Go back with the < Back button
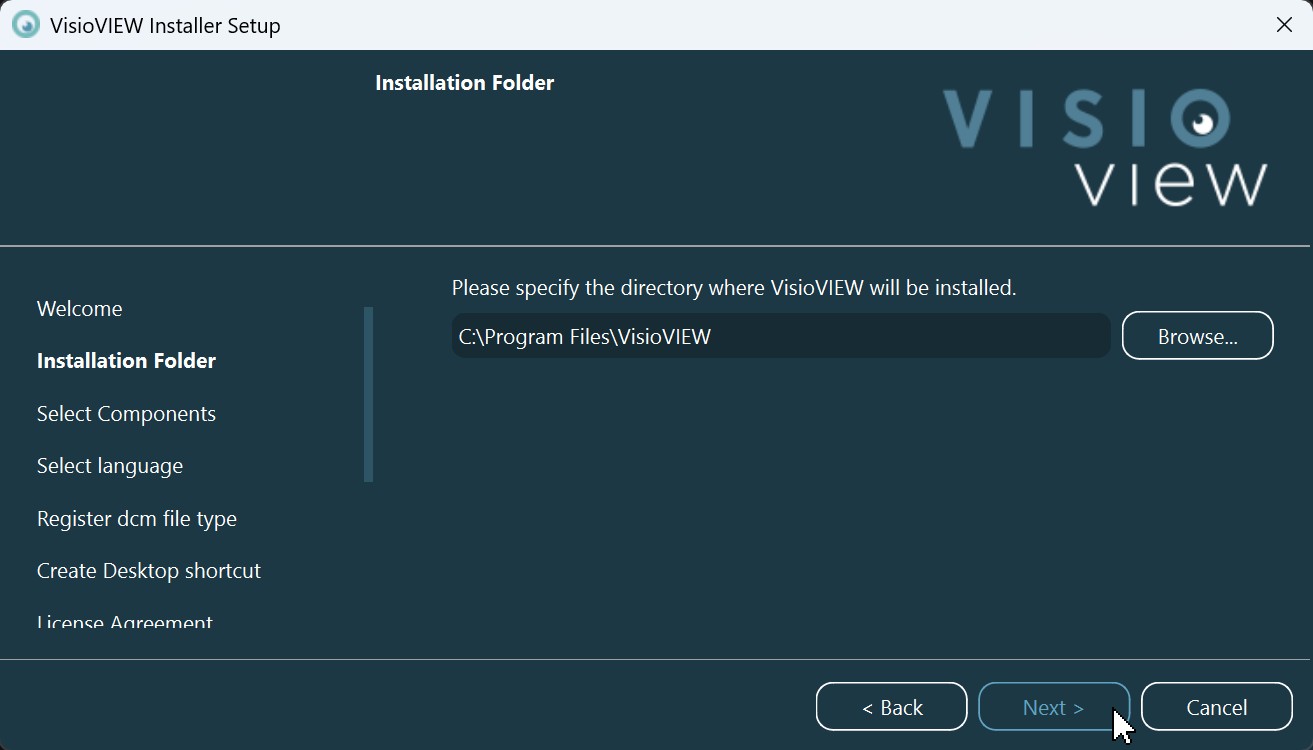This screenshot has width=1313, height=750. click(891, 707)
